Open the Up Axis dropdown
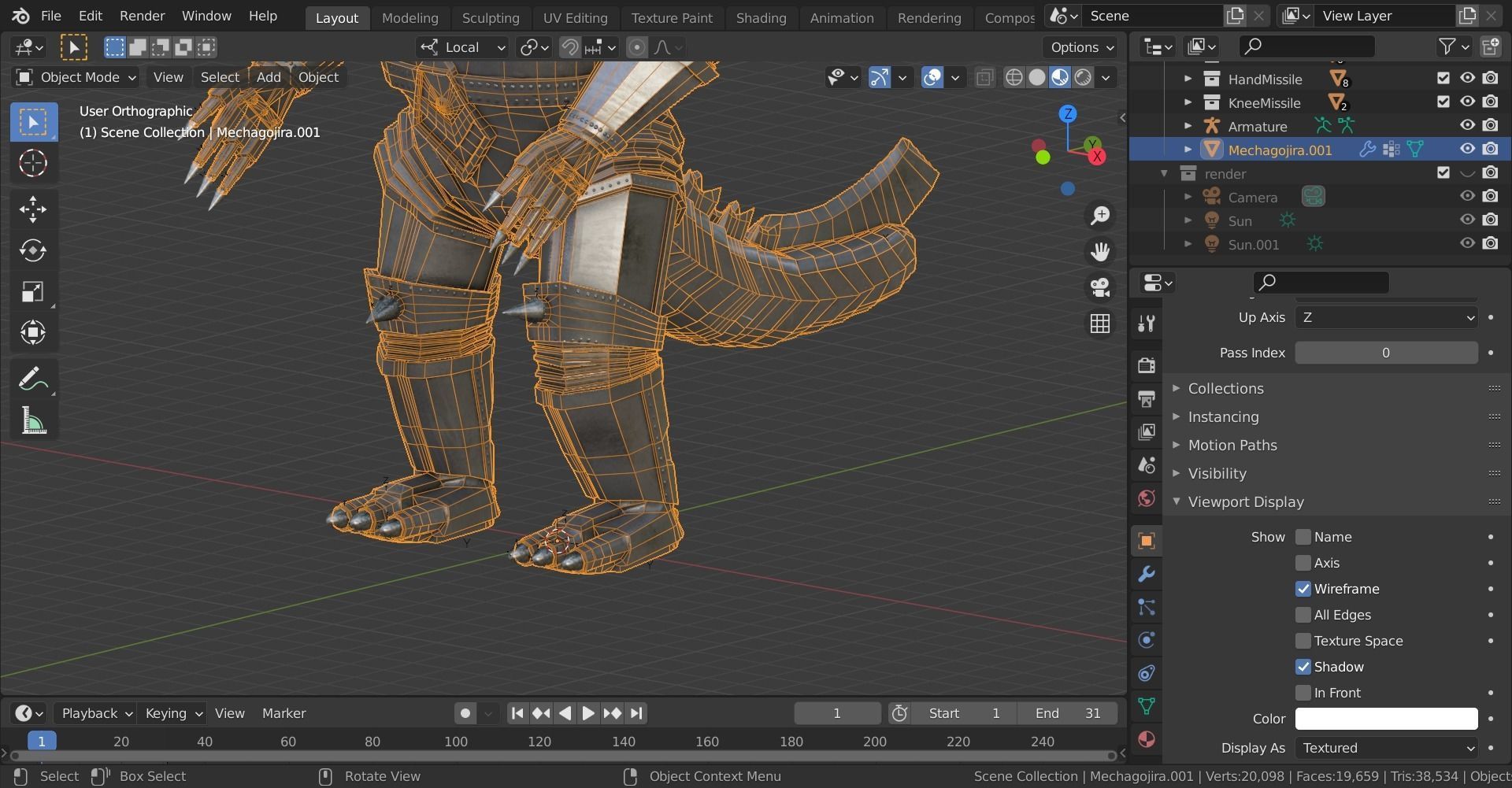The image size is (1512, 788). pyautogui.click(x=1386, y=317)
